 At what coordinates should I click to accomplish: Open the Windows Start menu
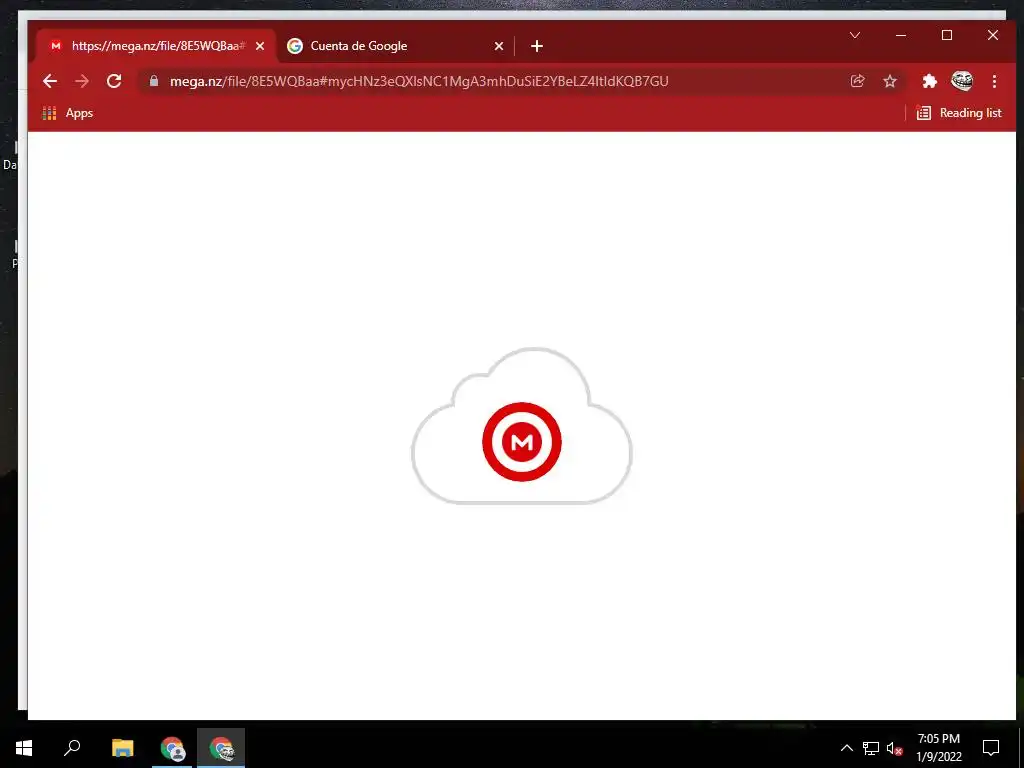tap(24, 748)
